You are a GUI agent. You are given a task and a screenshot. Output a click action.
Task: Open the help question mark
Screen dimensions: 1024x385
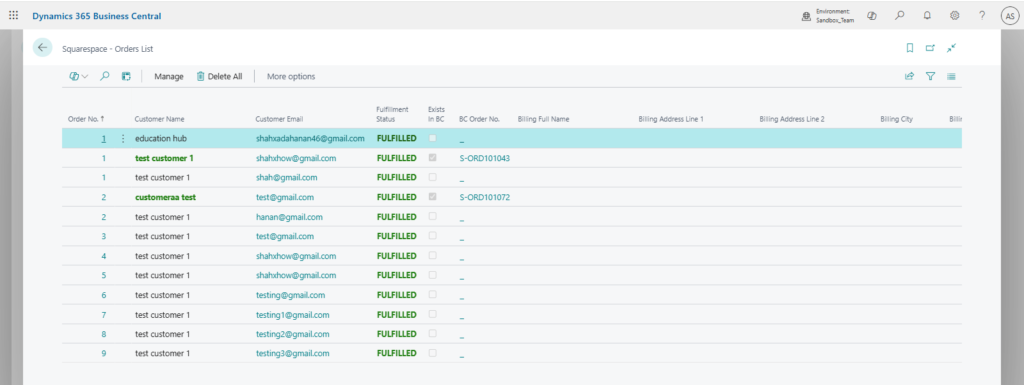982,16
